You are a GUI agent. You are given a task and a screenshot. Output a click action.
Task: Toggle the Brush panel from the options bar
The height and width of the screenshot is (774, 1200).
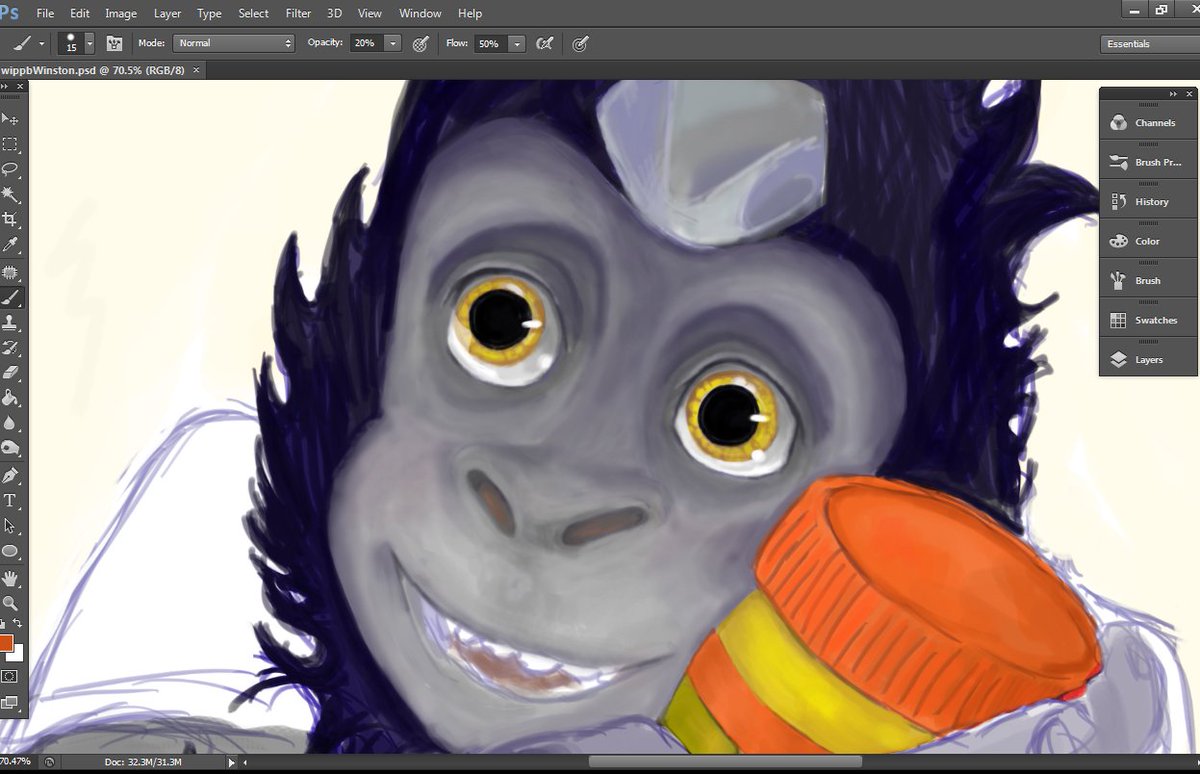pos(114,44)
